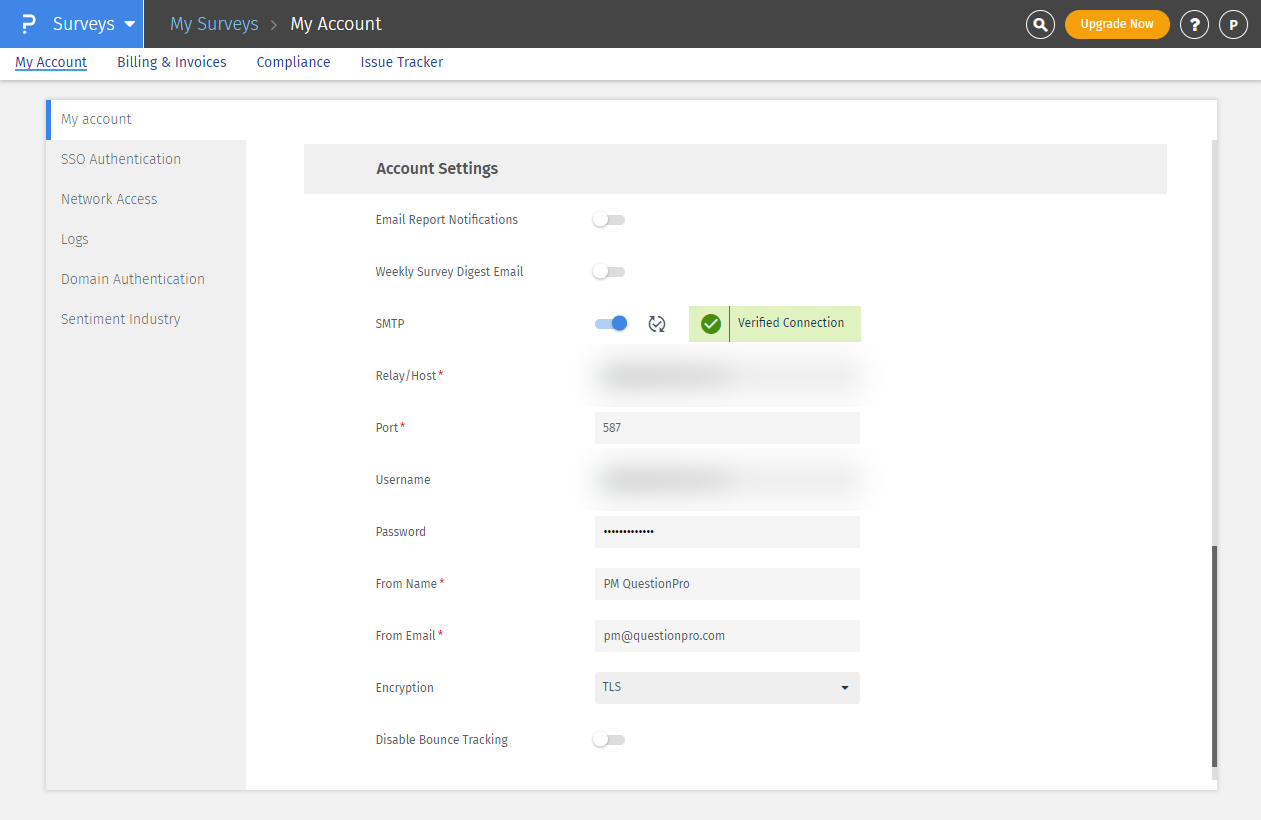Toggle Disable Bounce Tracking switch
1261x820 pixels.
click(608, 740)
